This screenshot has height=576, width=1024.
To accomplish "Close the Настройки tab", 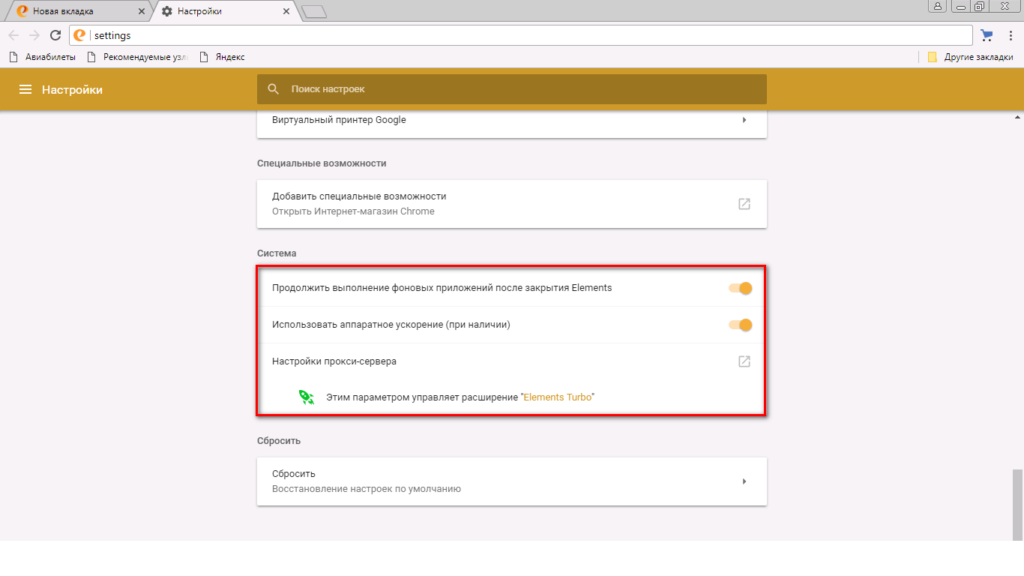I will pyautogui.click(x=286, y=11).
